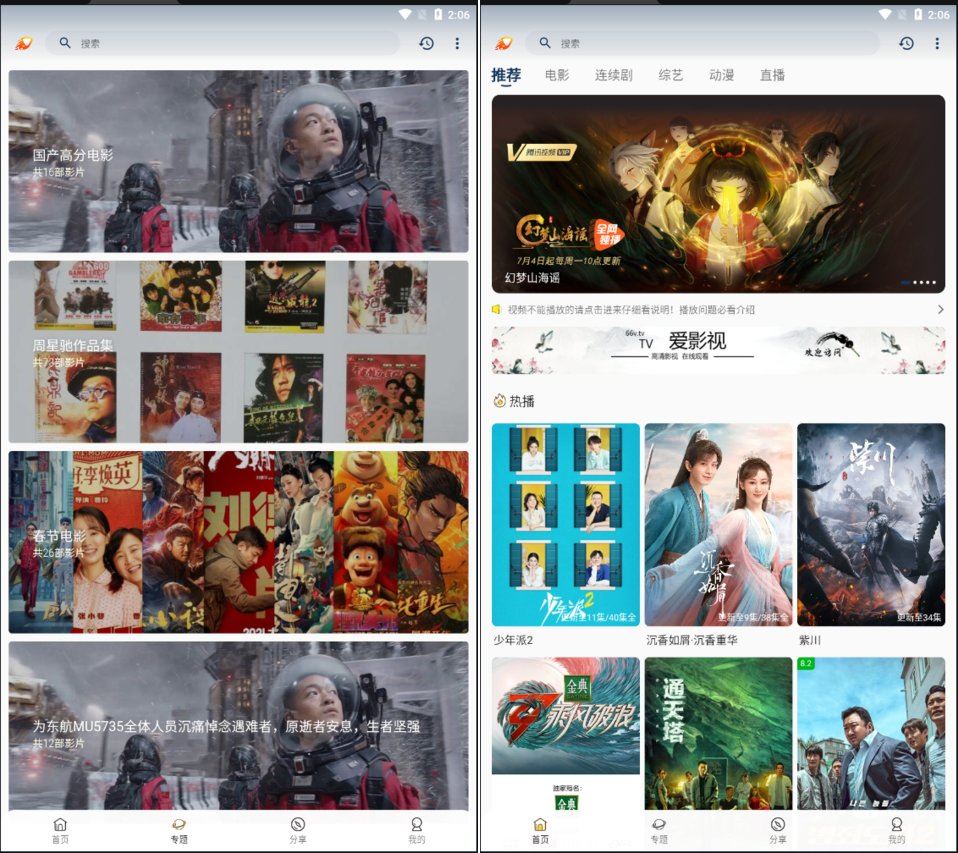Open the 通天塔 poster
This screenshot has height=853, width=958.
(718, 733)
